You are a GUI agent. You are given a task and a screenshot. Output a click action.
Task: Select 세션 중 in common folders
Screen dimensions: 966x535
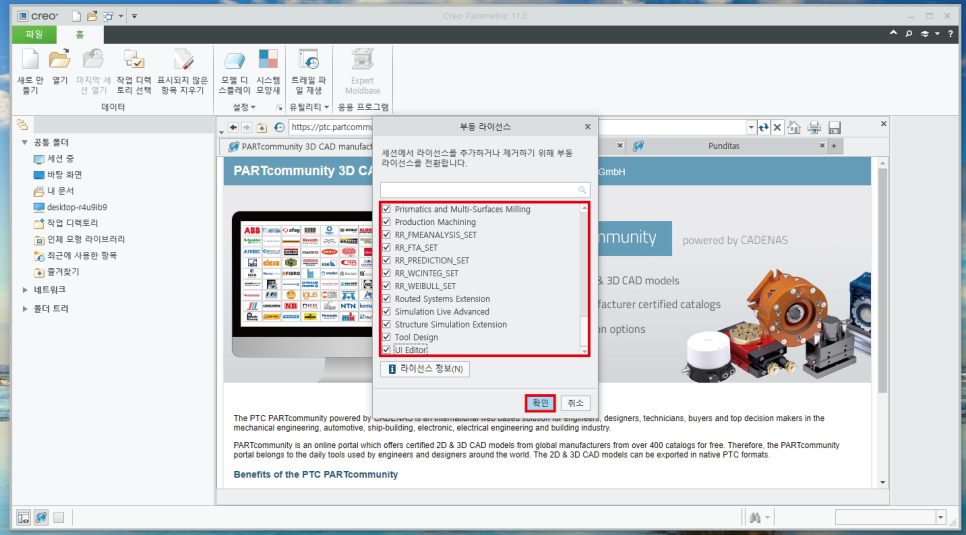(x=54, y=159)
